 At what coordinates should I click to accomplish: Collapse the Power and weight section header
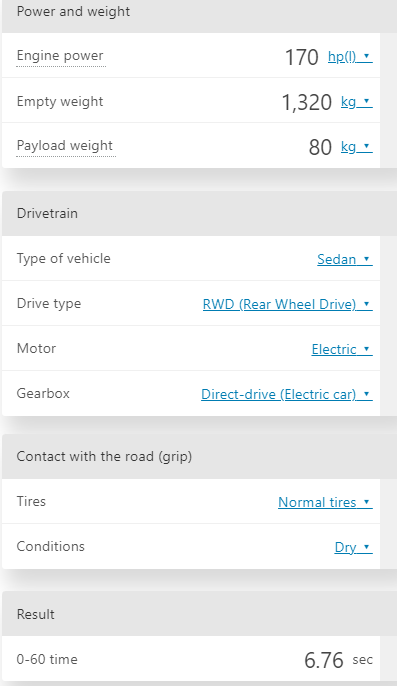[x=199, y=13]
